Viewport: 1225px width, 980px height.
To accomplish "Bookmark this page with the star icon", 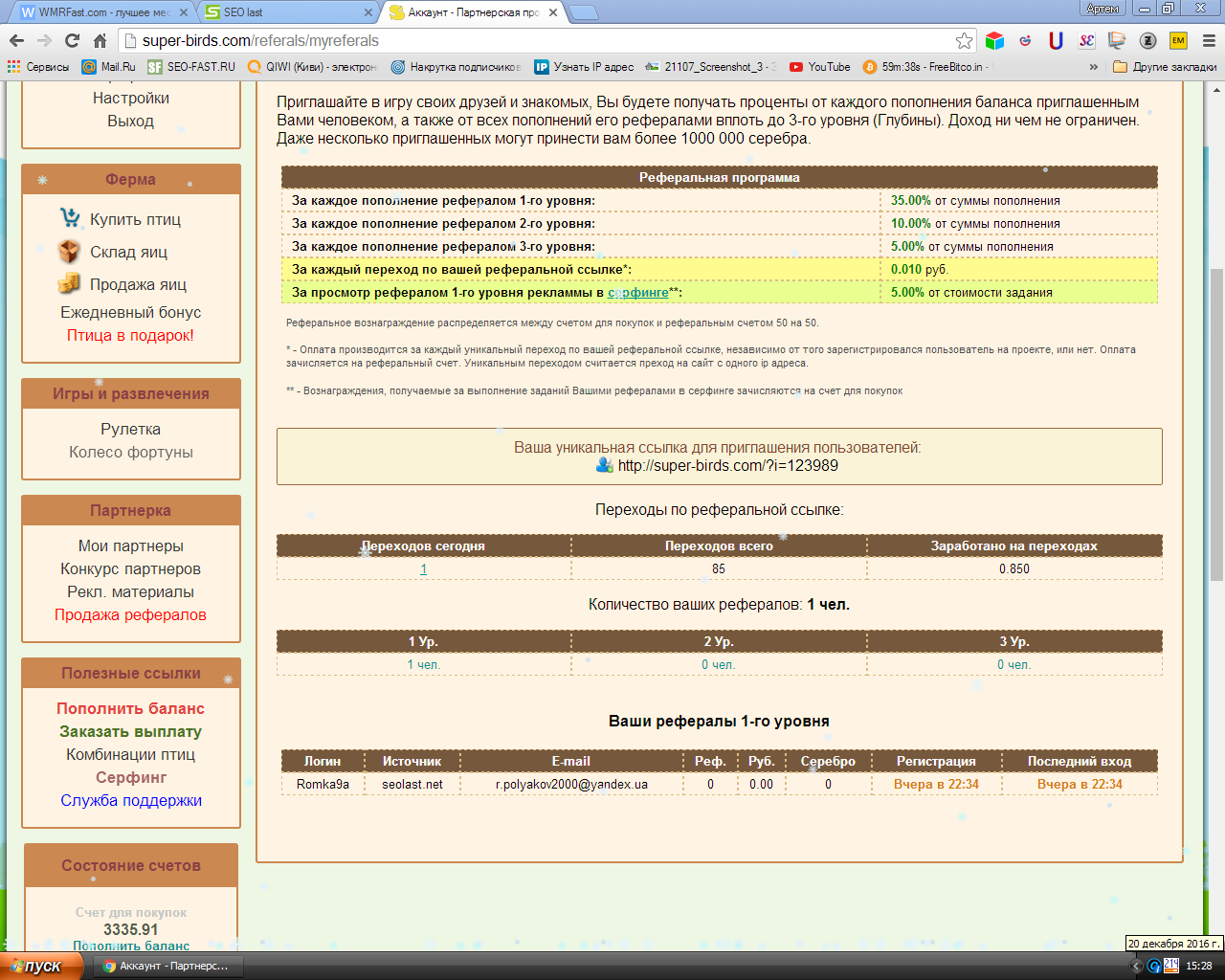I will 964,40.
